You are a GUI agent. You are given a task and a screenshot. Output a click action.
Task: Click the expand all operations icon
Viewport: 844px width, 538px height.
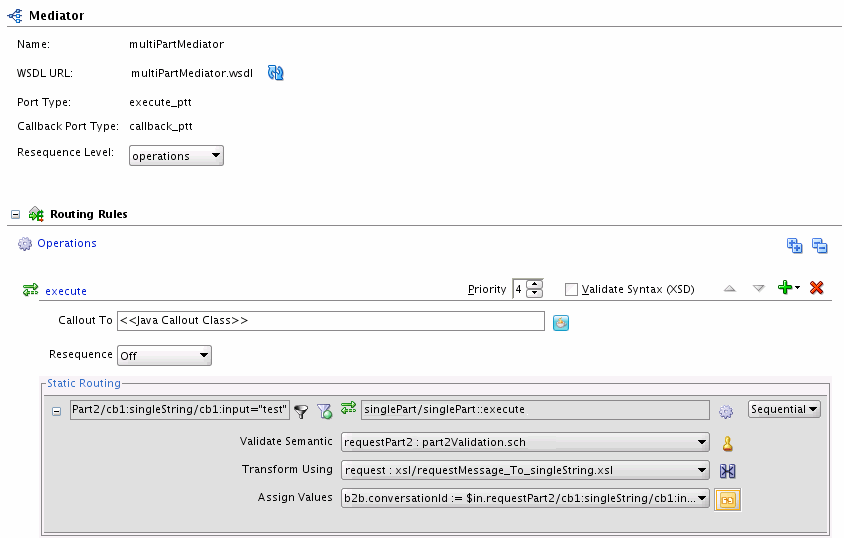pyautogui.click(x=794, y=245)
